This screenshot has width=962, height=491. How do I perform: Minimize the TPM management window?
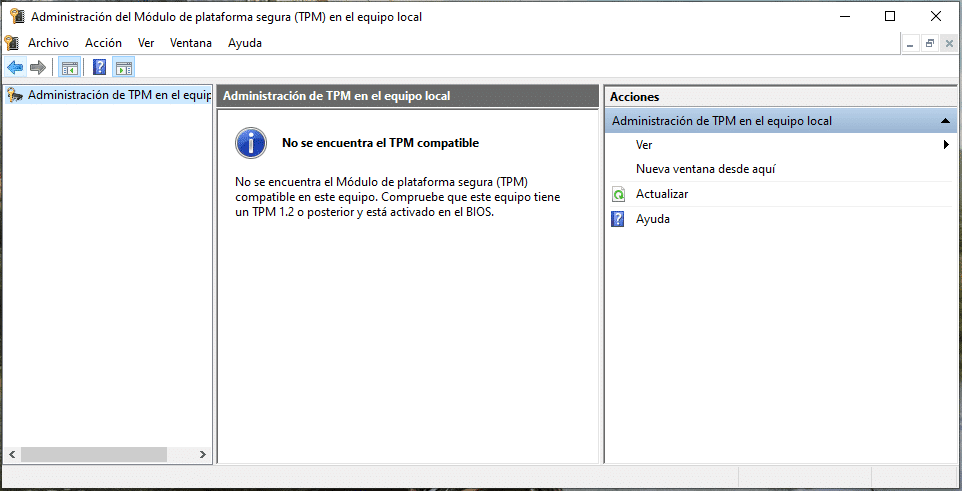click(845, 17)
